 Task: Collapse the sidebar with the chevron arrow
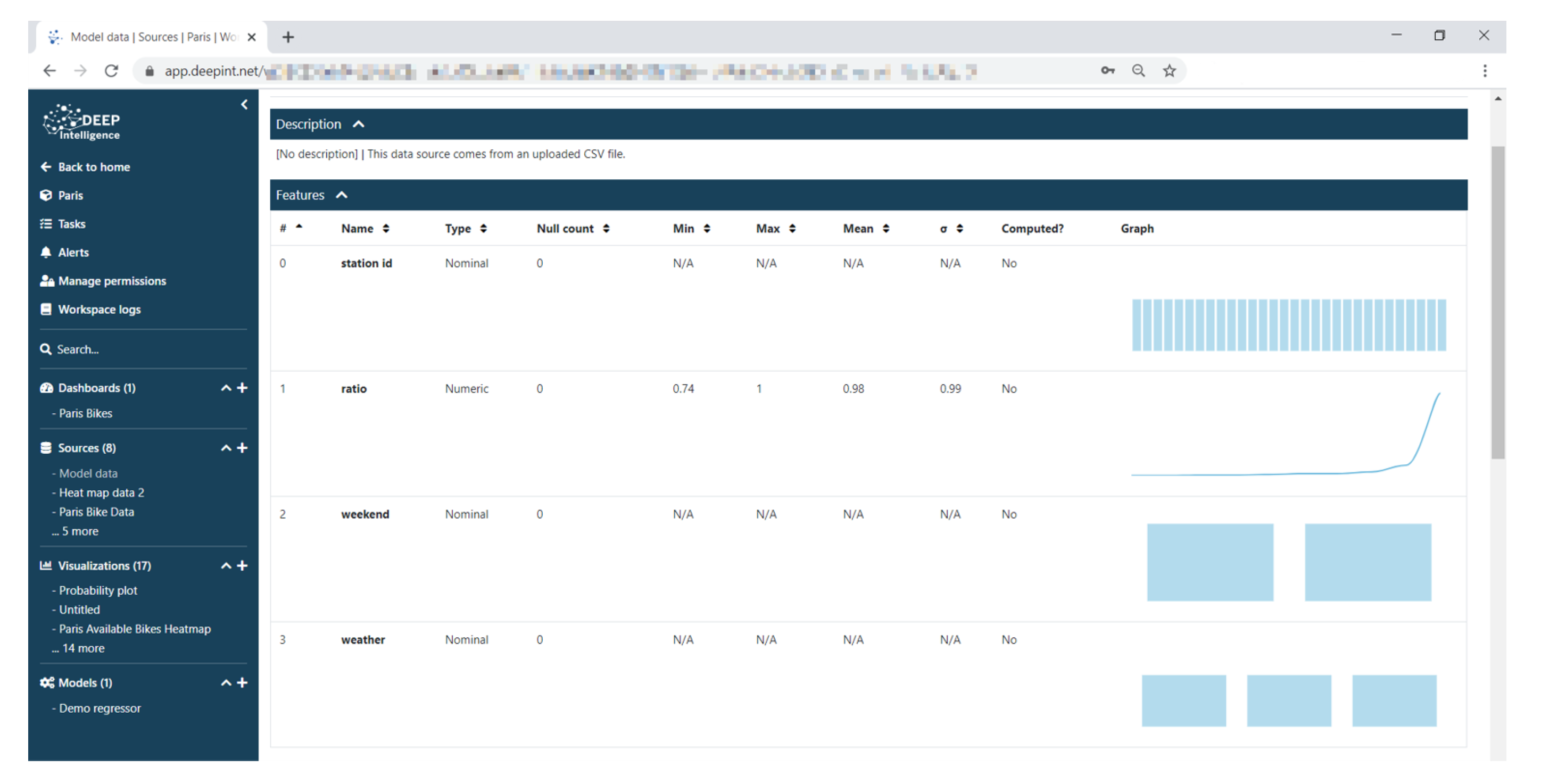coord(244,105)
